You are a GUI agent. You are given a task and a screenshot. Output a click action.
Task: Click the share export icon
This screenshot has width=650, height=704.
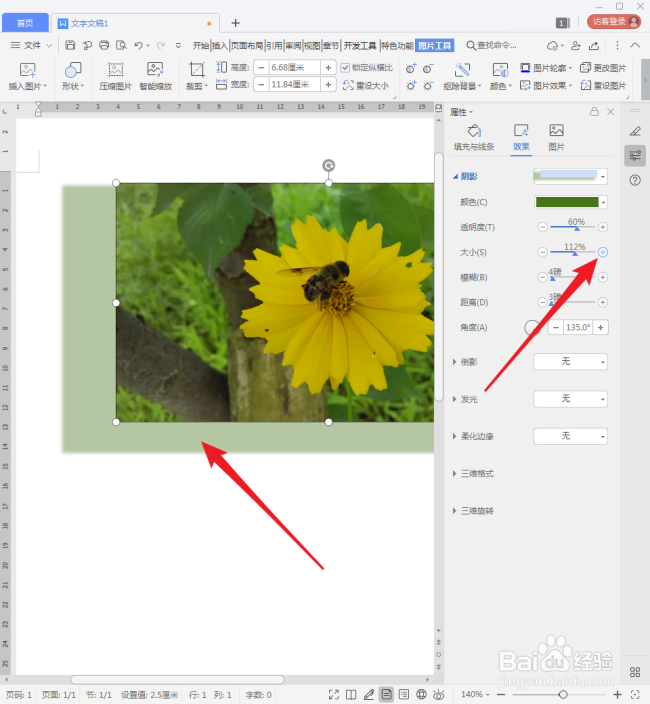[x=594, y=45]
